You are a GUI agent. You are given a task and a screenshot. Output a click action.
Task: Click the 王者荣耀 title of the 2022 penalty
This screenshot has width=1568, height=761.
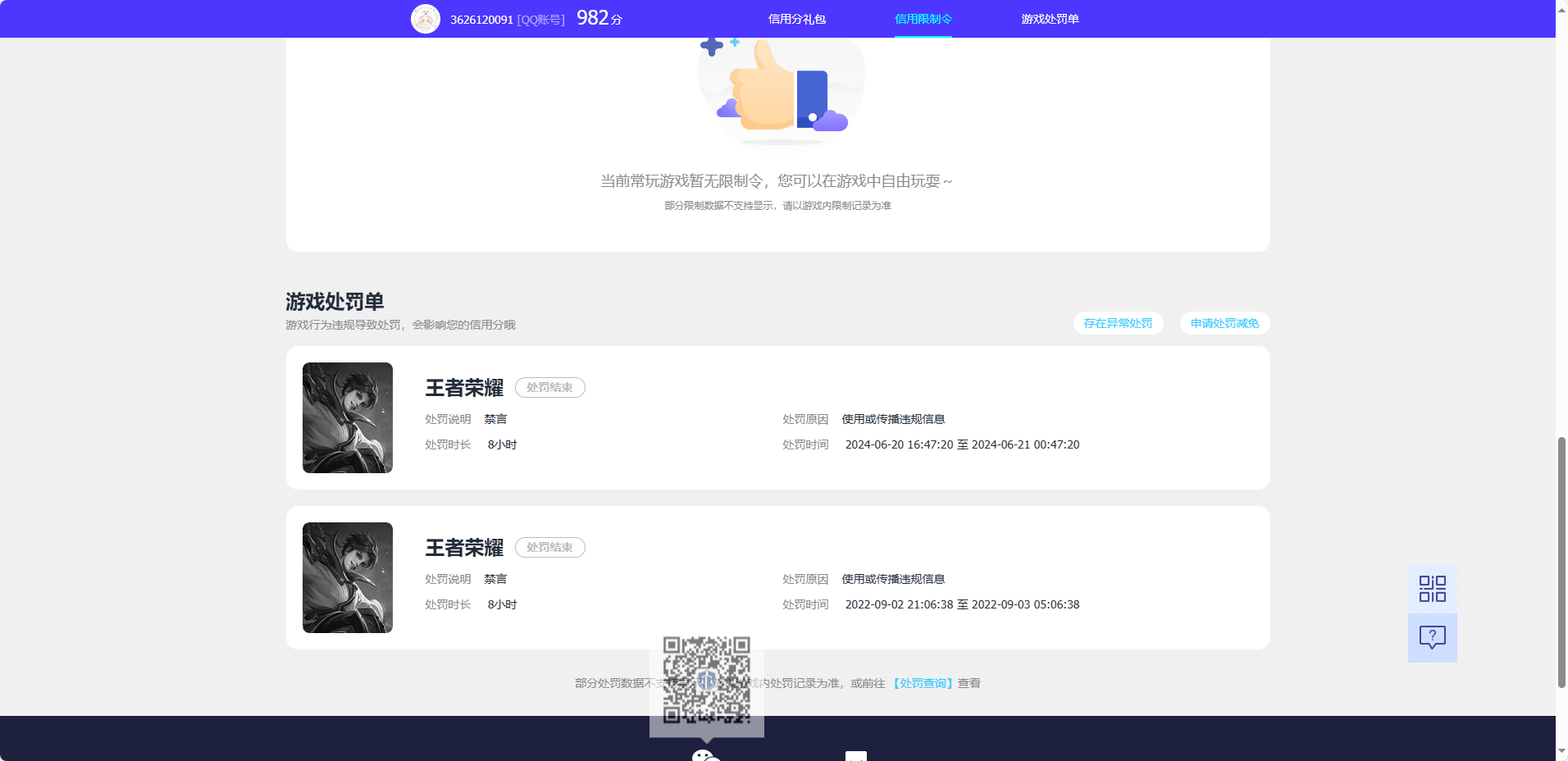[x=464, y=548]
